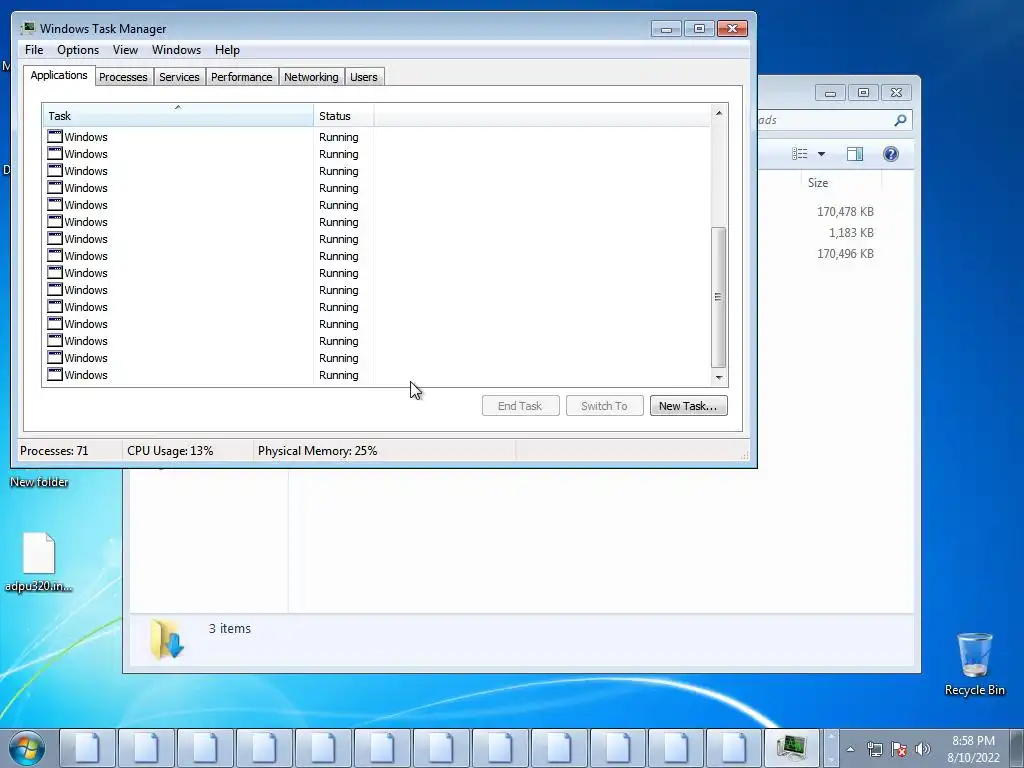Open Explorer's Help question mark icon
Image resolution: width=1024 pixels, height=768 pixels.
(x=891, y=154)
